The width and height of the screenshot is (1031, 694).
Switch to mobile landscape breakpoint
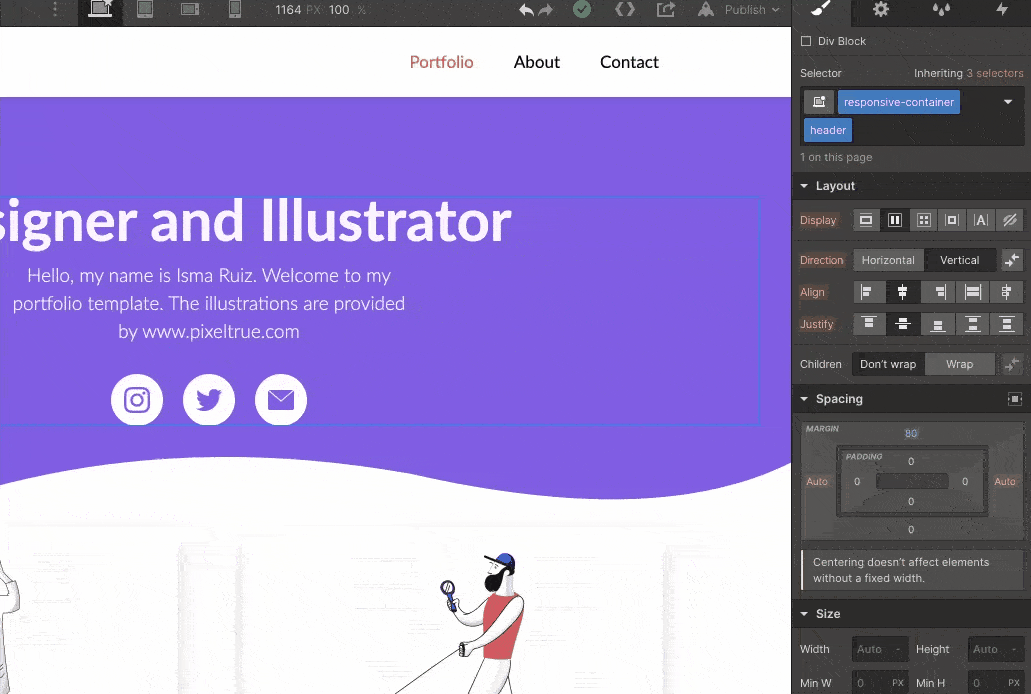(x=190, y=9)
